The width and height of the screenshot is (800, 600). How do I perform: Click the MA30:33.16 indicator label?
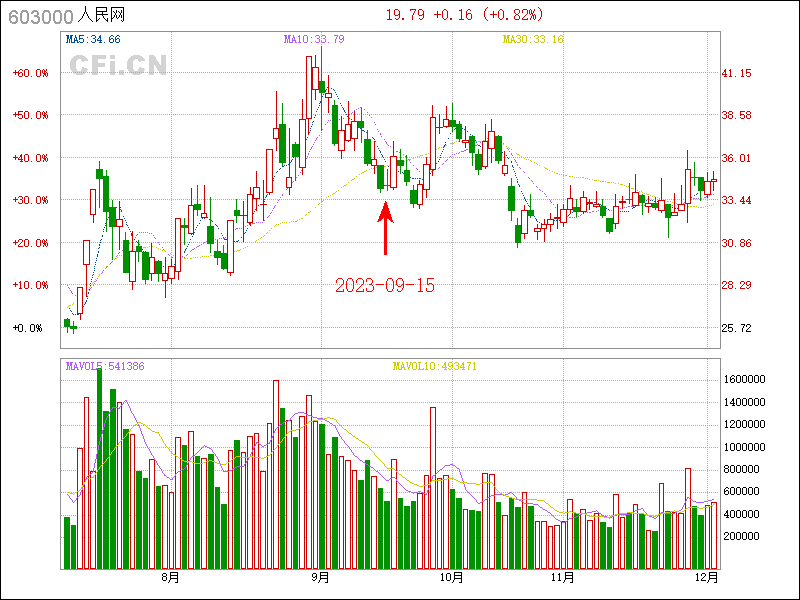click(533, 39)
